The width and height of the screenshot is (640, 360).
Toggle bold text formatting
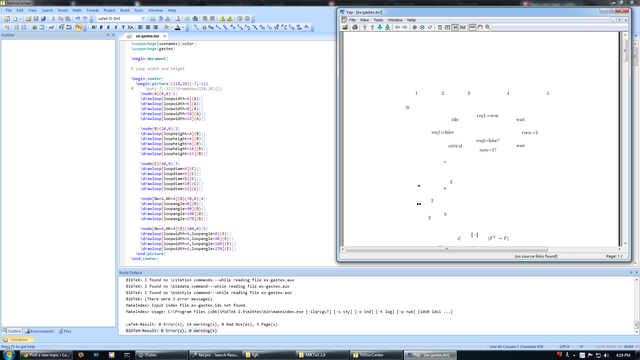[101, 27]
